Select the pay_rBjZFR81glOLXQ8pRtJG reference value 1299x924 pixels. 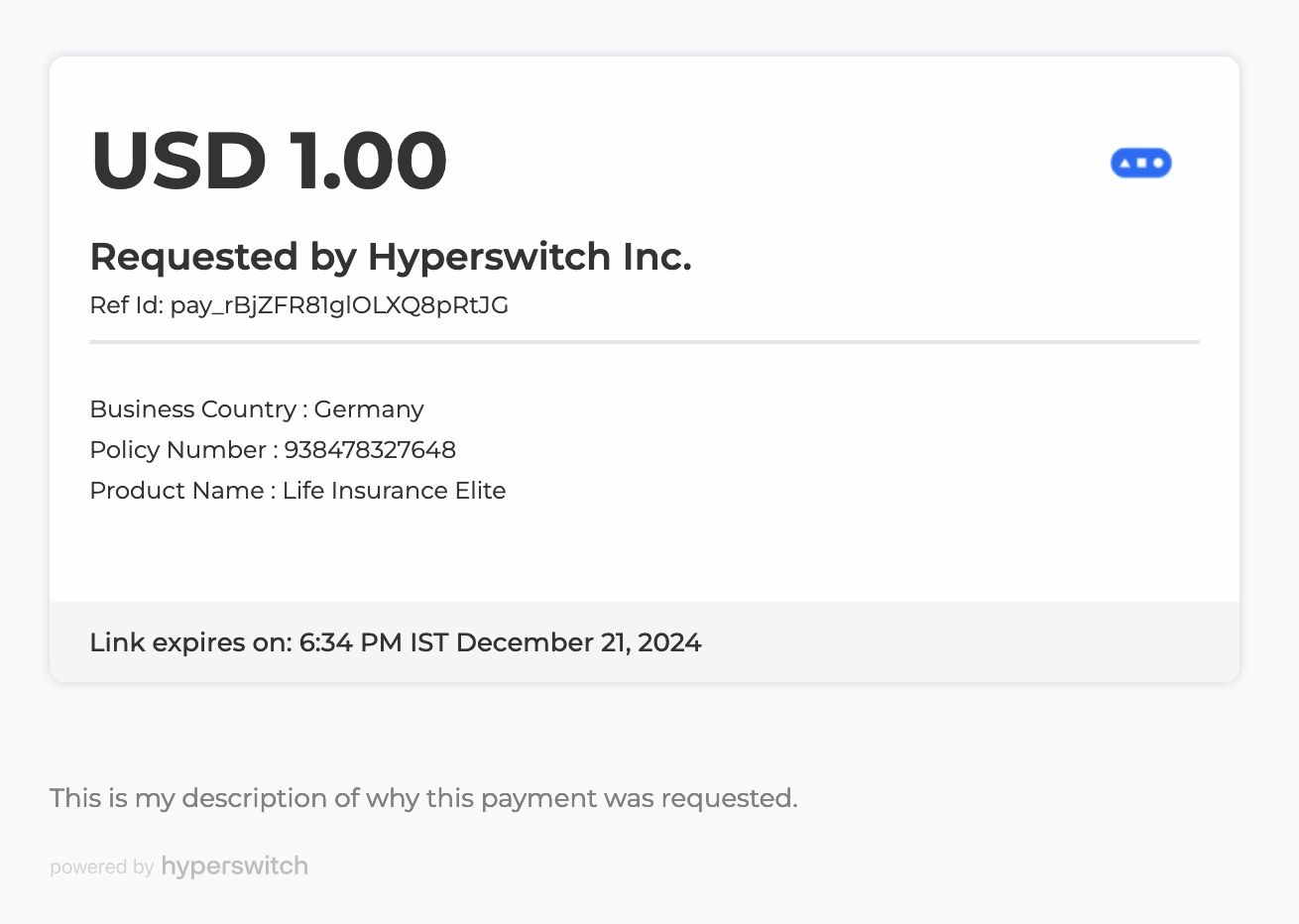pyautogui.click(x=339, y=305)
